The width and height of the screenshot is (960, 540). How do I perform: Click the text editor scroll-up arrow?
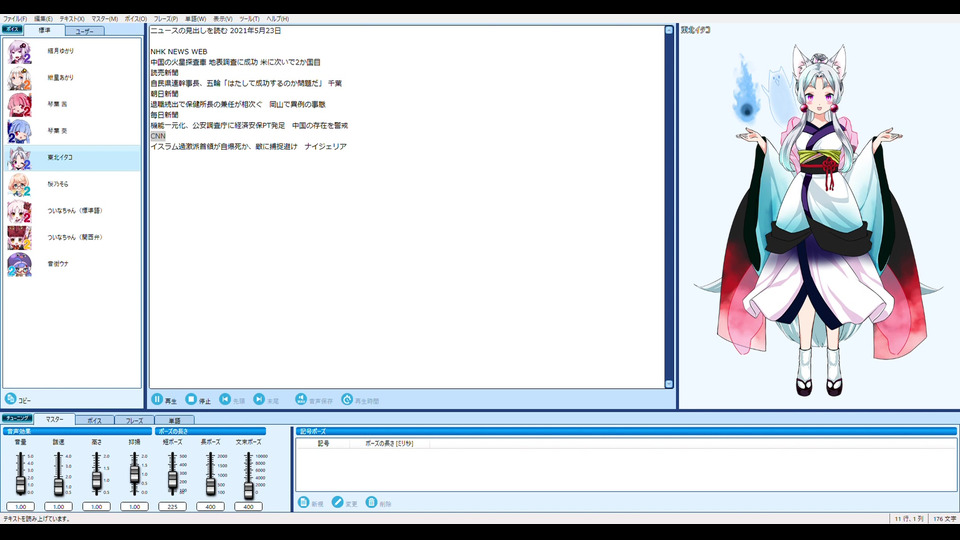click(x=669, y=30)
